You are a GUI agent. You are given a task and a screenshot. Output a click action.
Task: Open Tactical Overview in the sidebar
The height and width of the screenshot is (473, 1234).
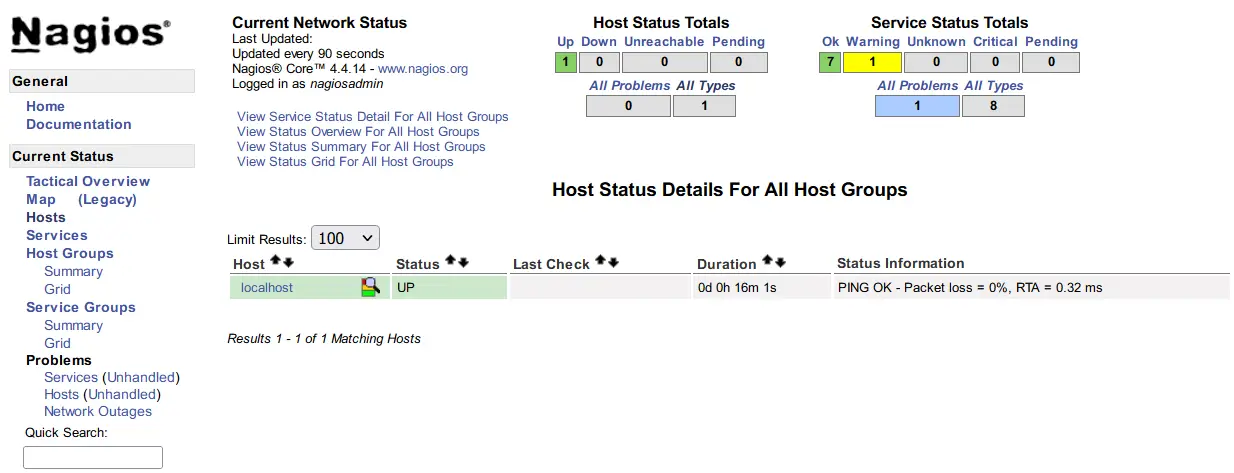click(x=88, y=181)
